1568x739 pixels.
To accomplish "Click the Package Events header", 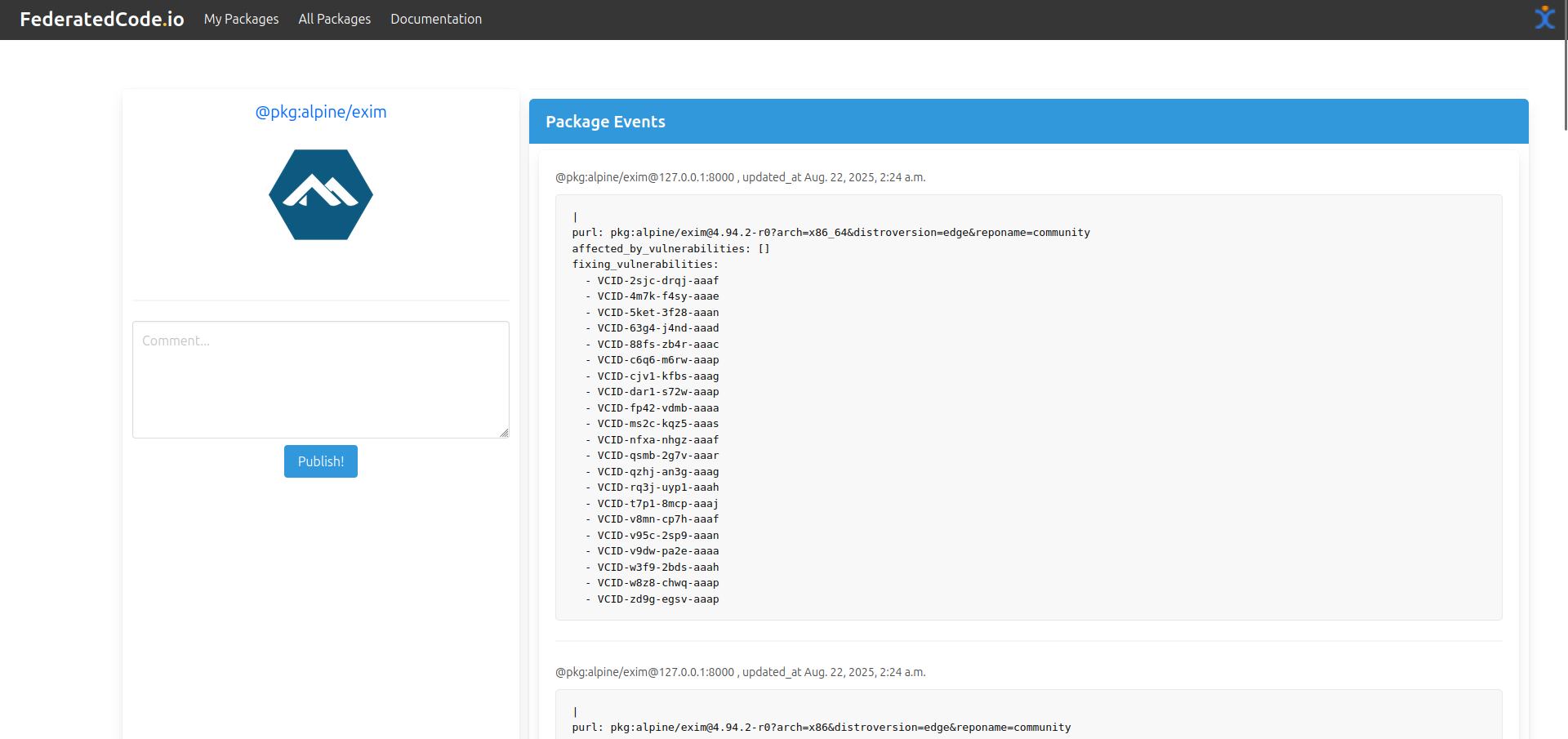I will pyautogui.click(x=1029, y=122).
